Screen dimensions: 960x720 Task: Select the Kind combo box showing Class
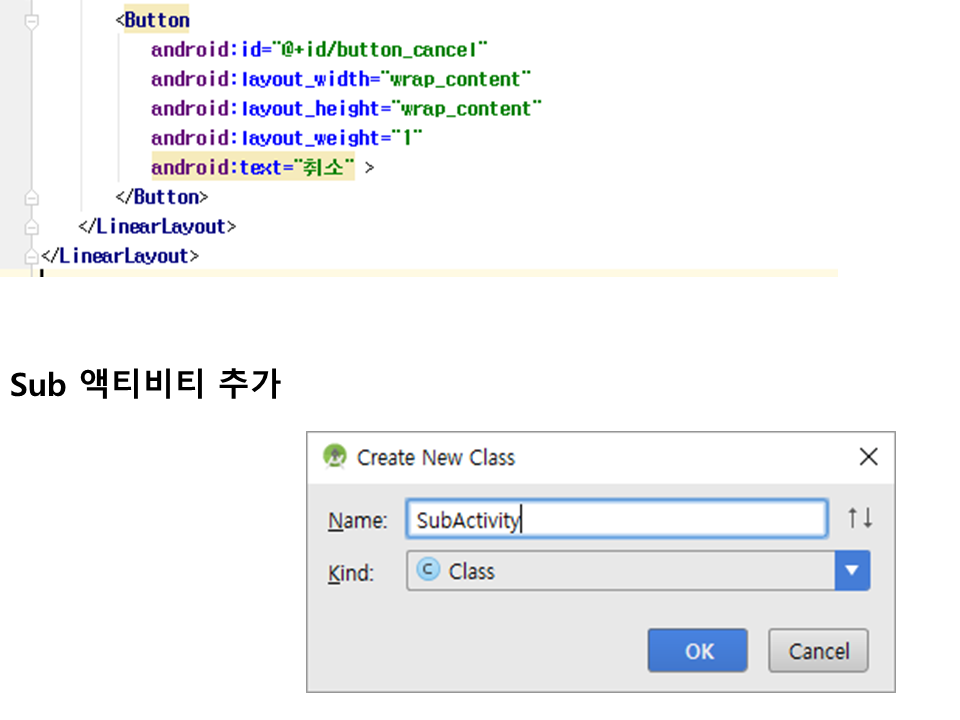click(x=620, y=571)
